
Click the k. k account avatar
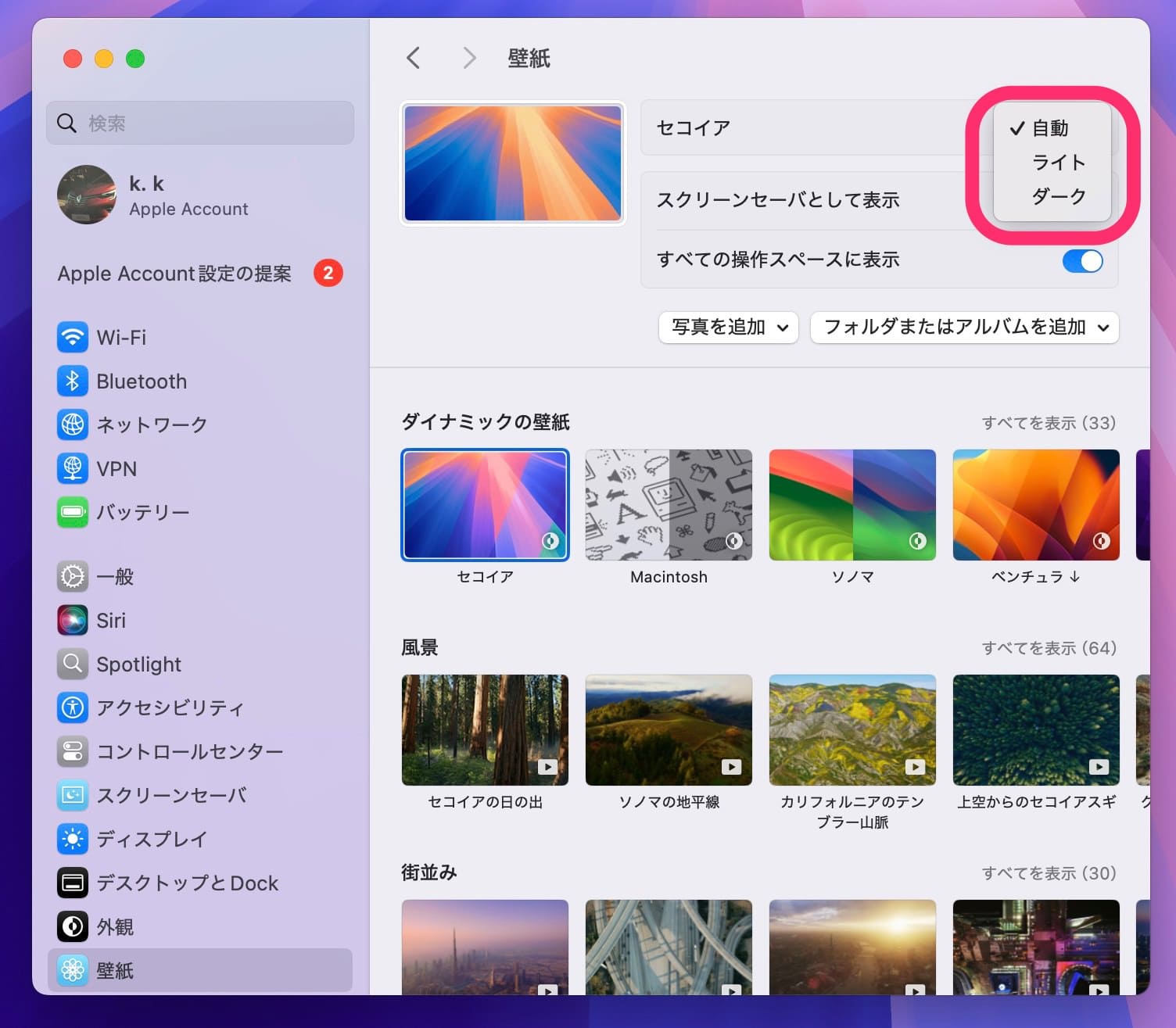pyautogui.click(x=87, y=195)
